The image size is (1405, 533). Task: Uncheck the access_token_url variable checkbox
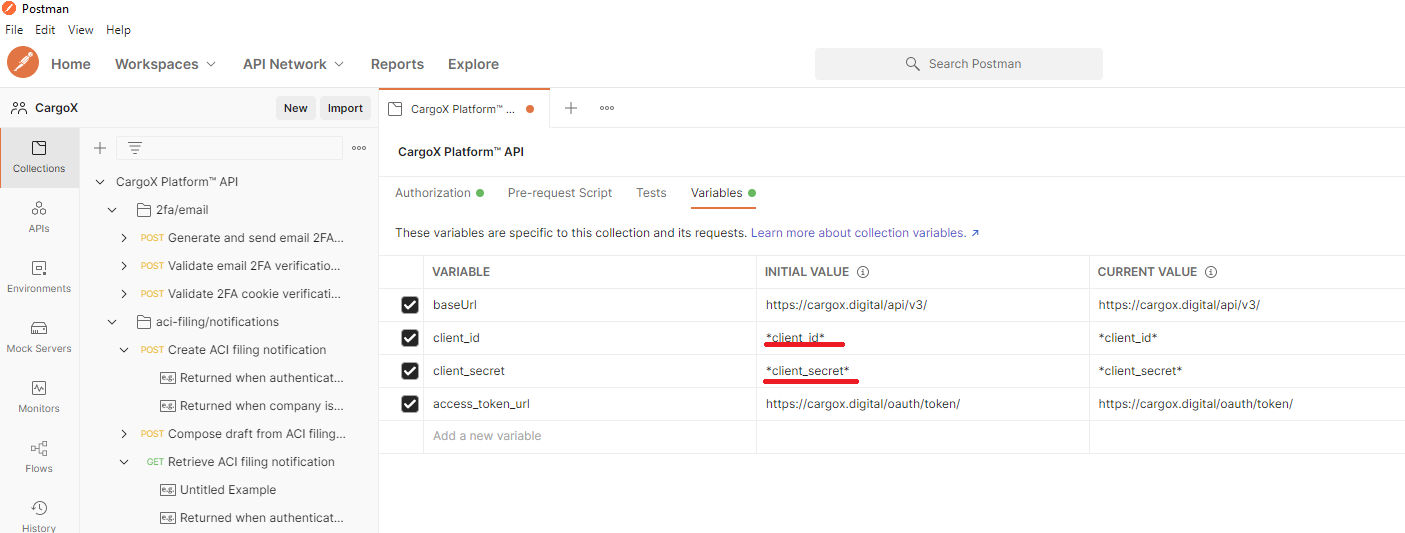point(410,404)
